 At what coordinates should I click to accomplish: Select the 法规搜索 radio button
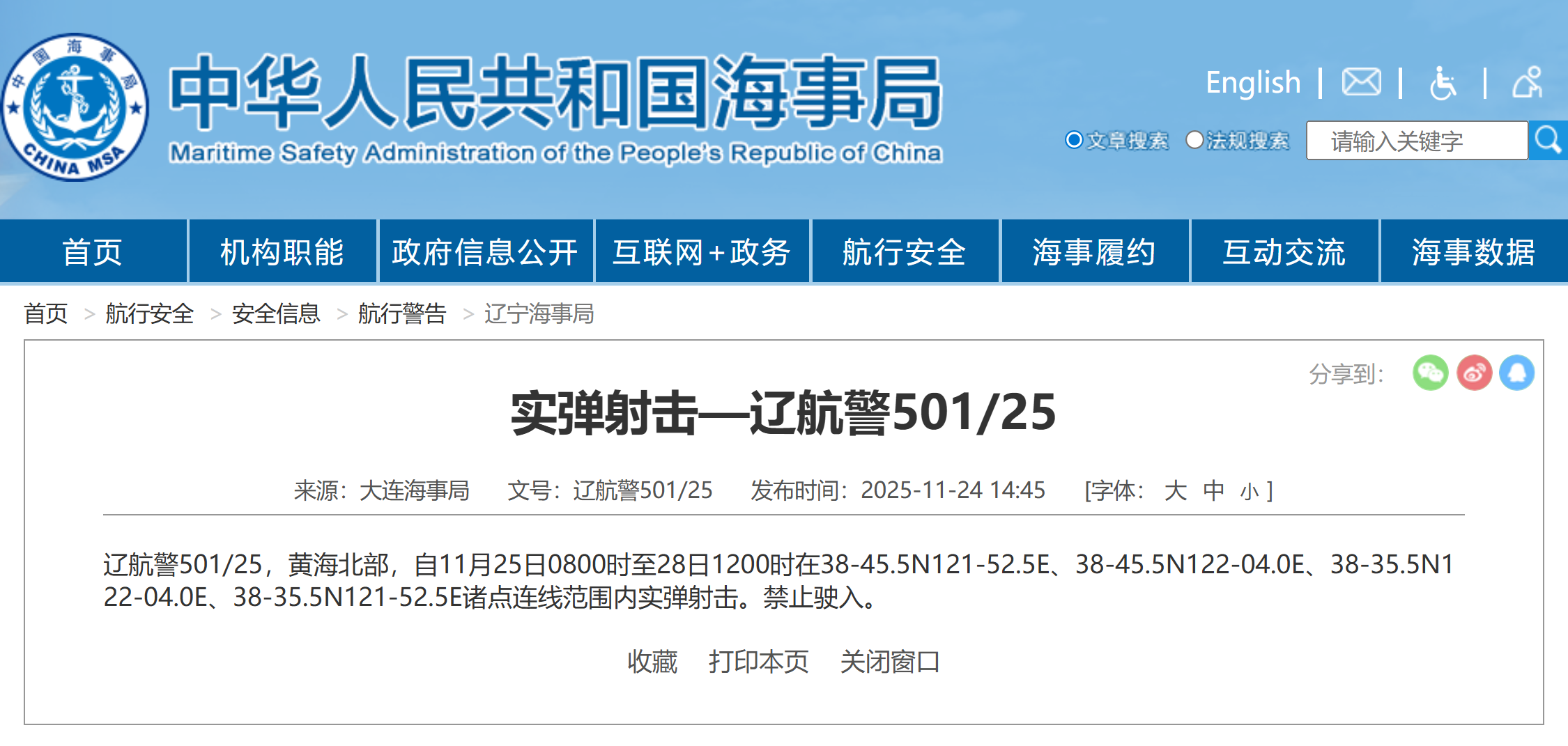[x=1194, y=141]
